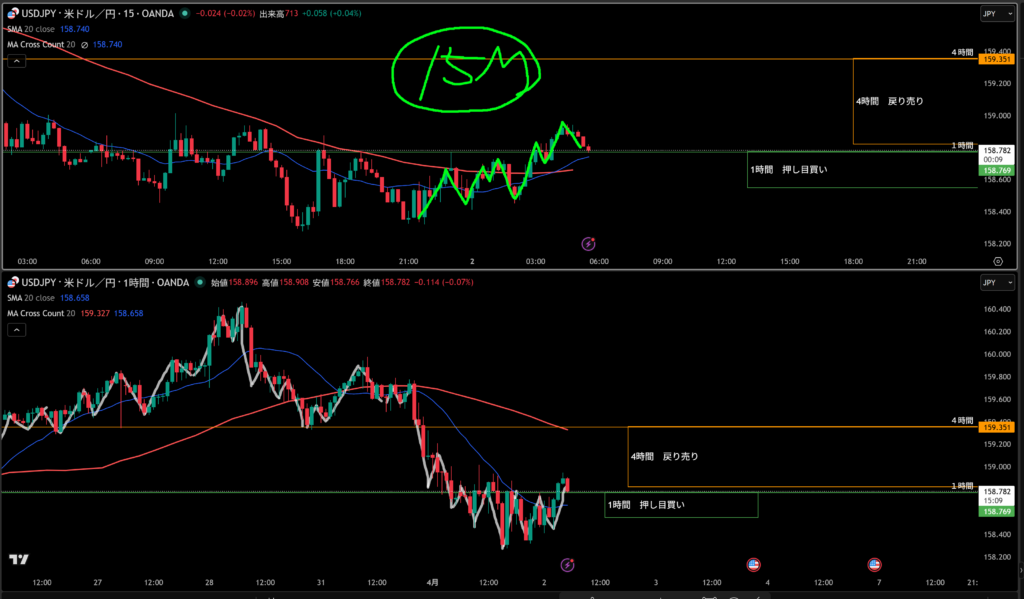This screenshot has height=599, width=1024.
Task: Open first US flag economic event marker
Action: (753, 565)
